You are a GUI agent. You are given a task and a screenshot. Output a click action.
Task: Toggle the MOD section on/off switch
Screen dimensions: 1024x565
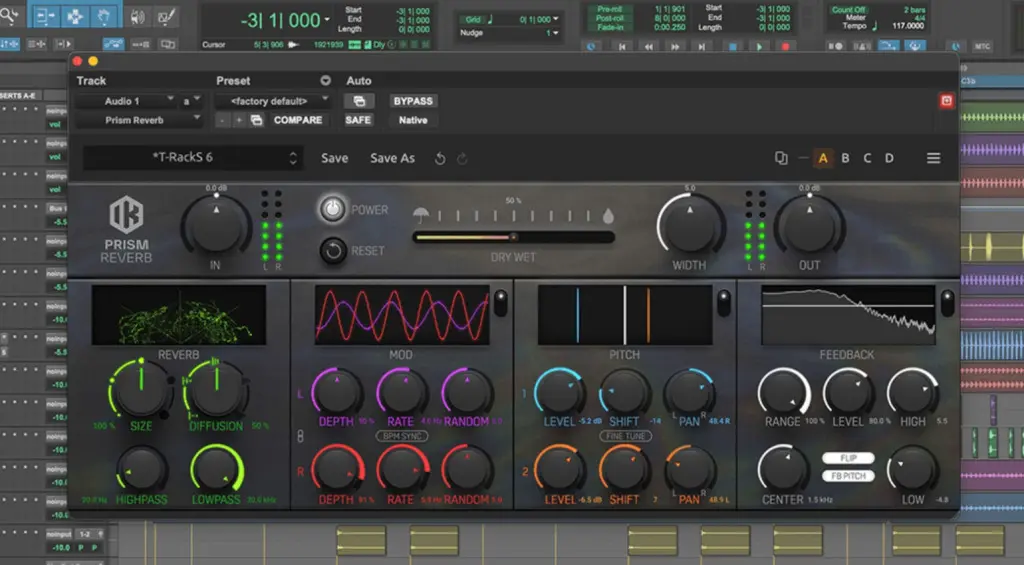(500, 301)
